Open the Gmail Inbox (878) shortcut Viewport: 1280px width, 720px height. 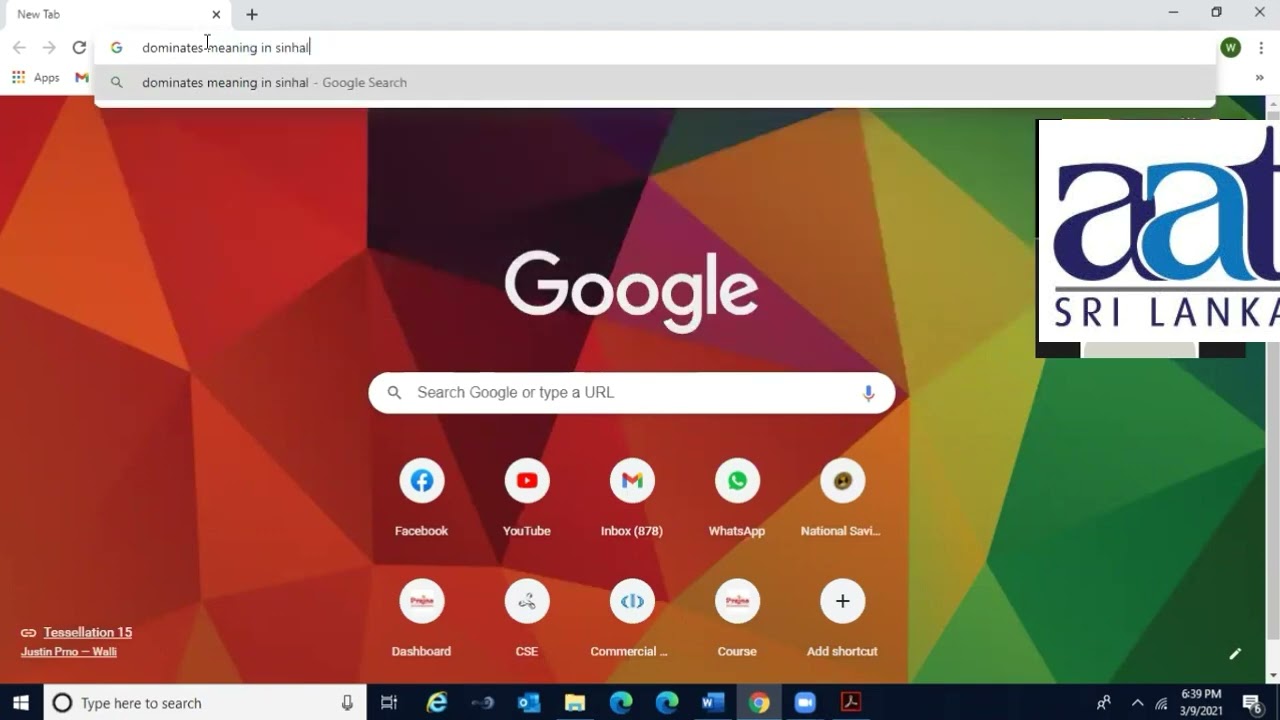coord(632,481)
